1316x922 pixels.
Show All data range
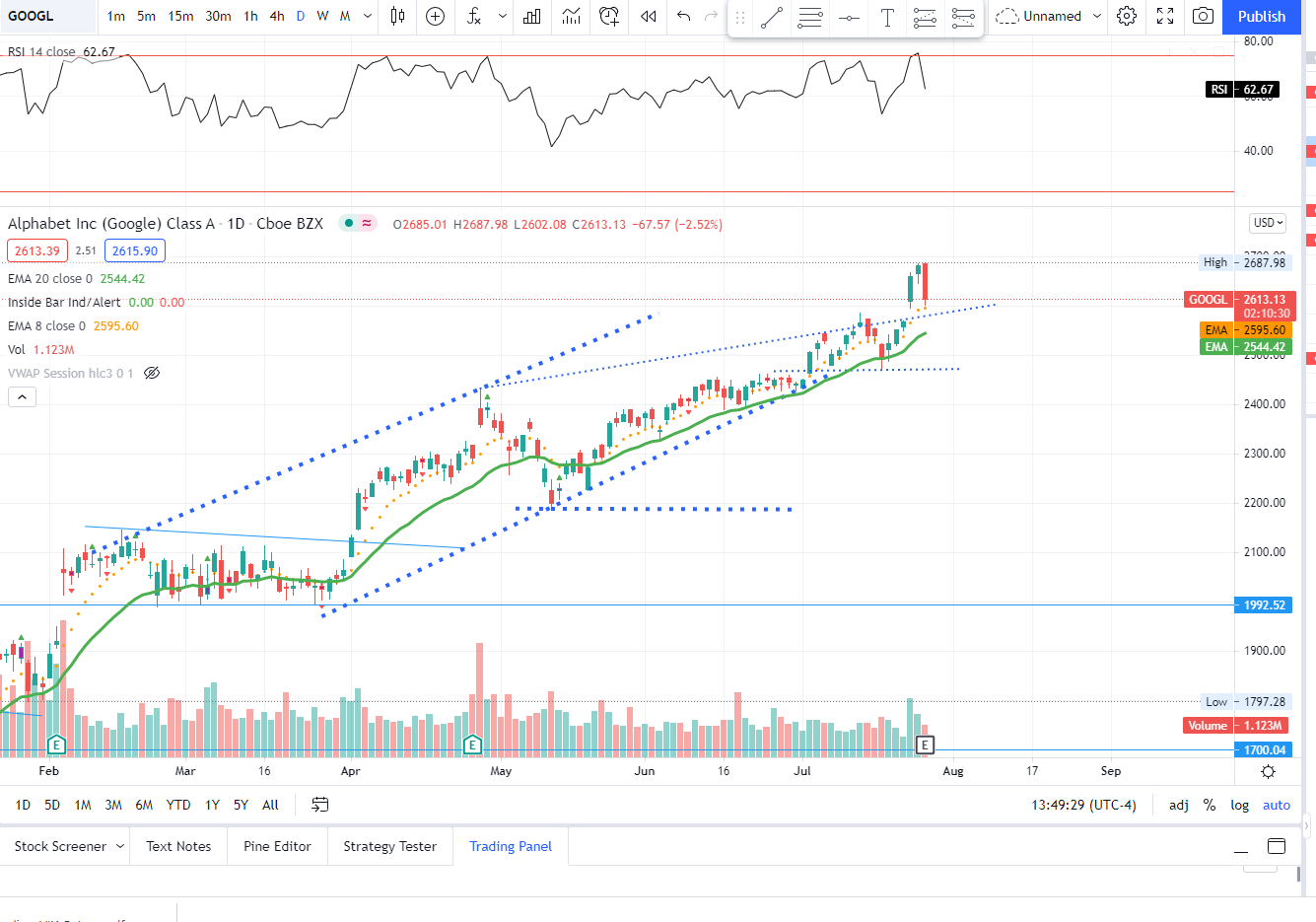[x=270, y=805]
